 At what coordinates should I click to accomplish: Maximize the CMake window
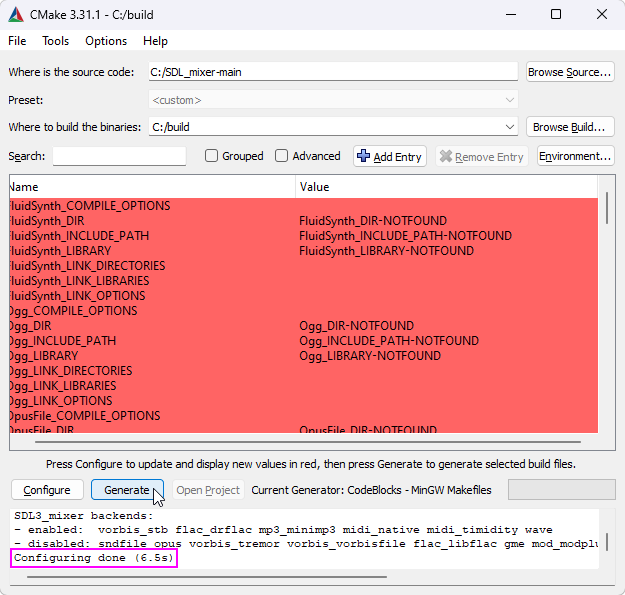pyautogui.click(x=556, y=15)
